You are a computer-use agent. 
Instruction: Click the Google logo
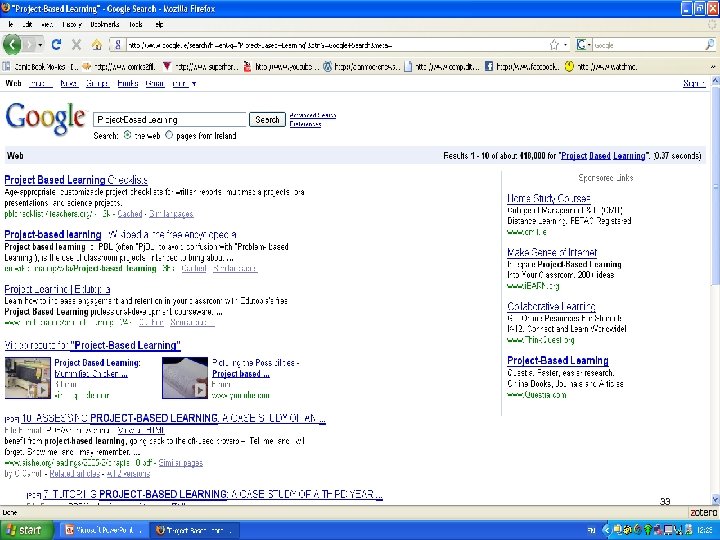(45, 118)
